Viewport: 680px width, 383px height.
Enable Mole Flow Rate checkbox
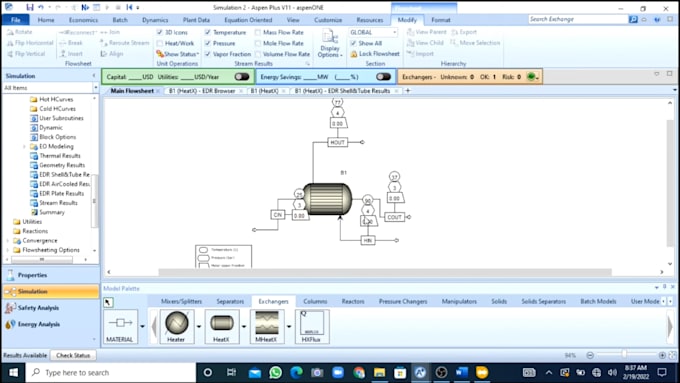pos(258,43)
